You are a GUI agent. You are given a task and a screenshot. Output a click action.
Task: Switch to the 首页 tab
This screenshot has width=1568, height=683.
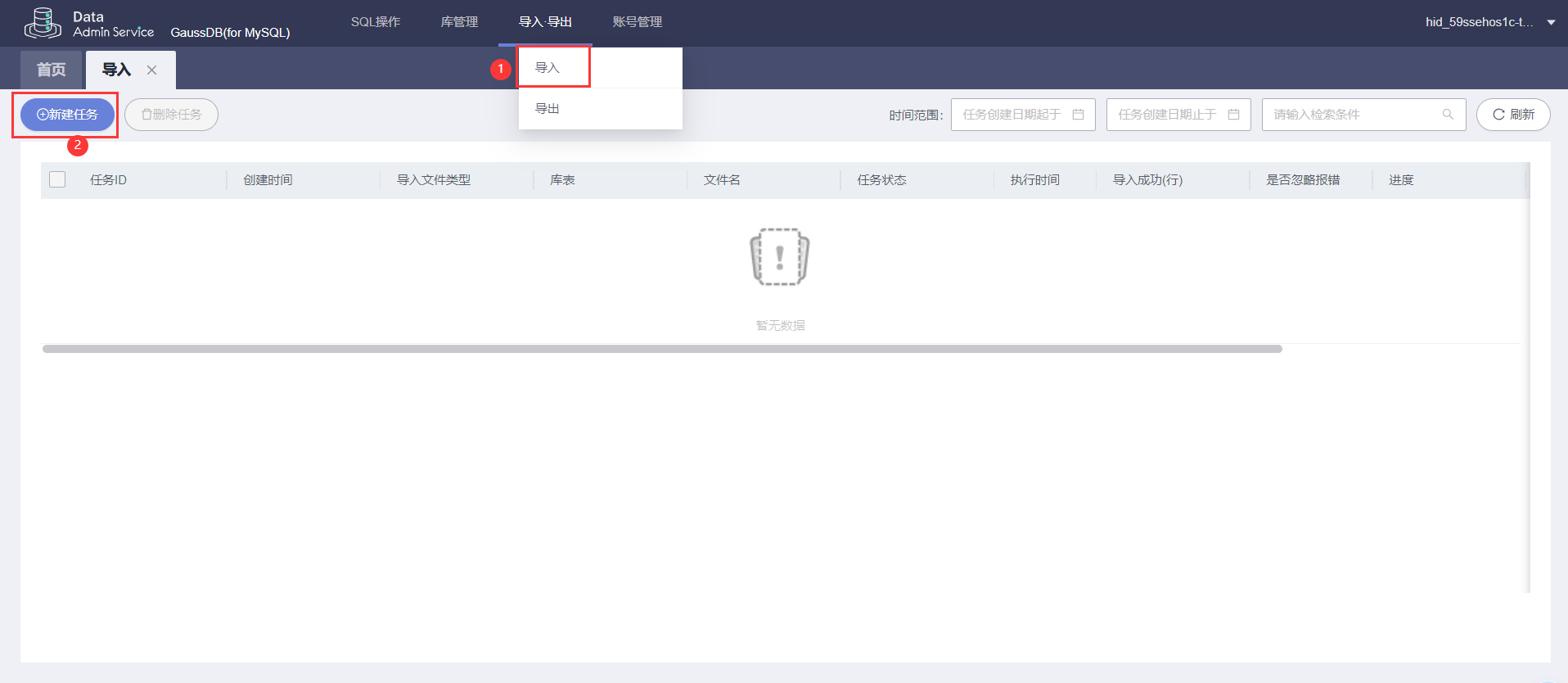point(52,70)
